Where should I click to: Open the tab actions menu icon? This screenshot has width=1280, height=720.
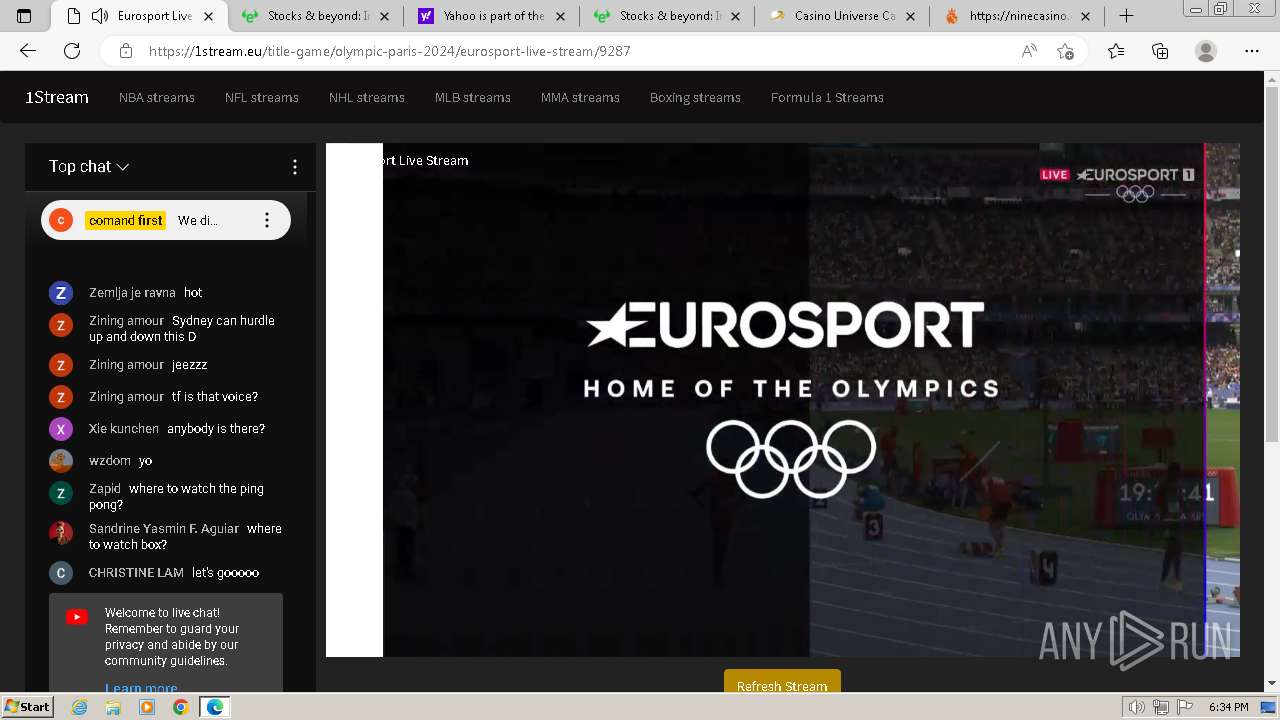click(x=25, y=16)
